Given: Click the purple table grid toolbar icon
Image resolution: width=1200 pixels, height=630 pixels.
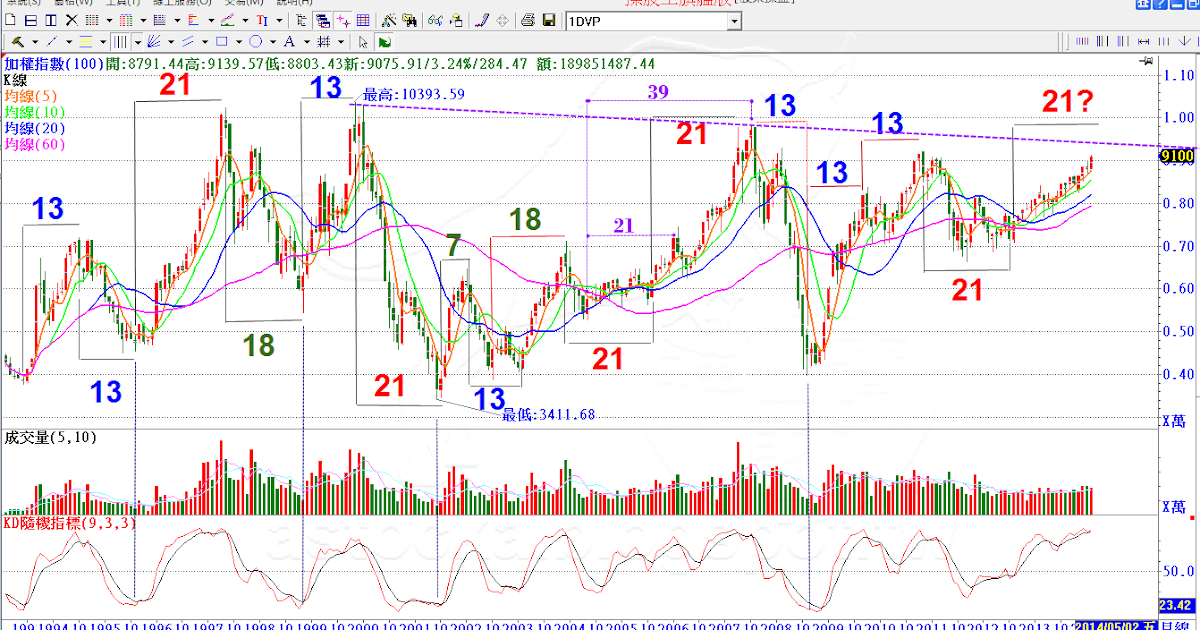Looking at the screenshot, I should click(363, 20).
